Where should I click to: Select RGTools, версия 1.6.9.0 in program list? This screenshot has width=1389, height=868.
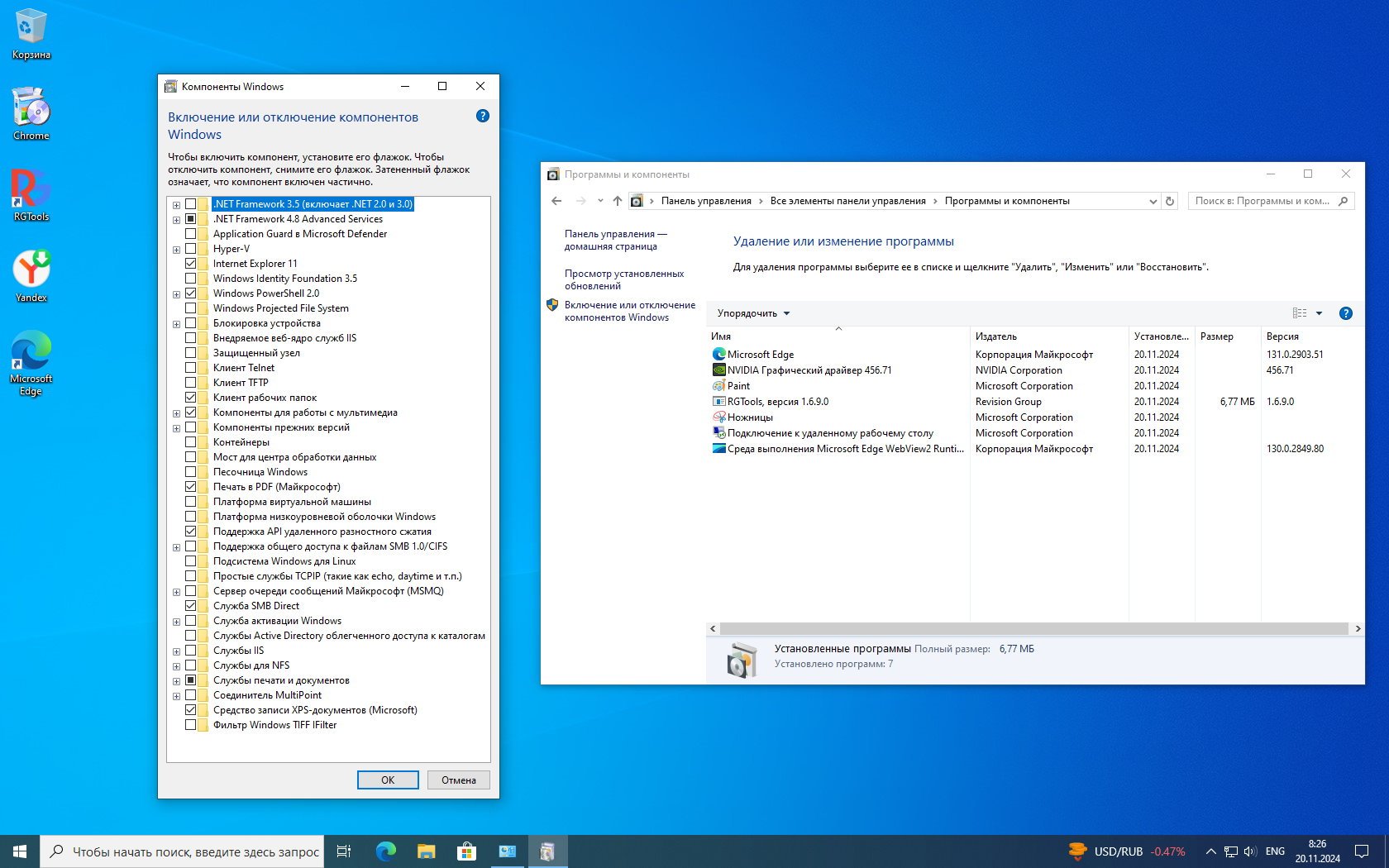[777, 402]
